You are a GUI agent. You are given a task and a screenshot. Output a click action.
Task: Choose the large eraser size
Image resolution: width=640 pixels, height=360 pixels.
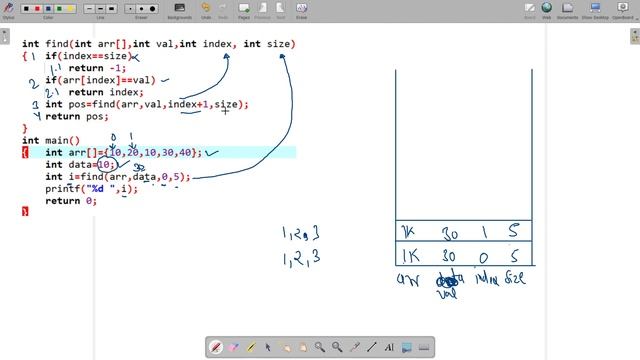coord(152,9)
